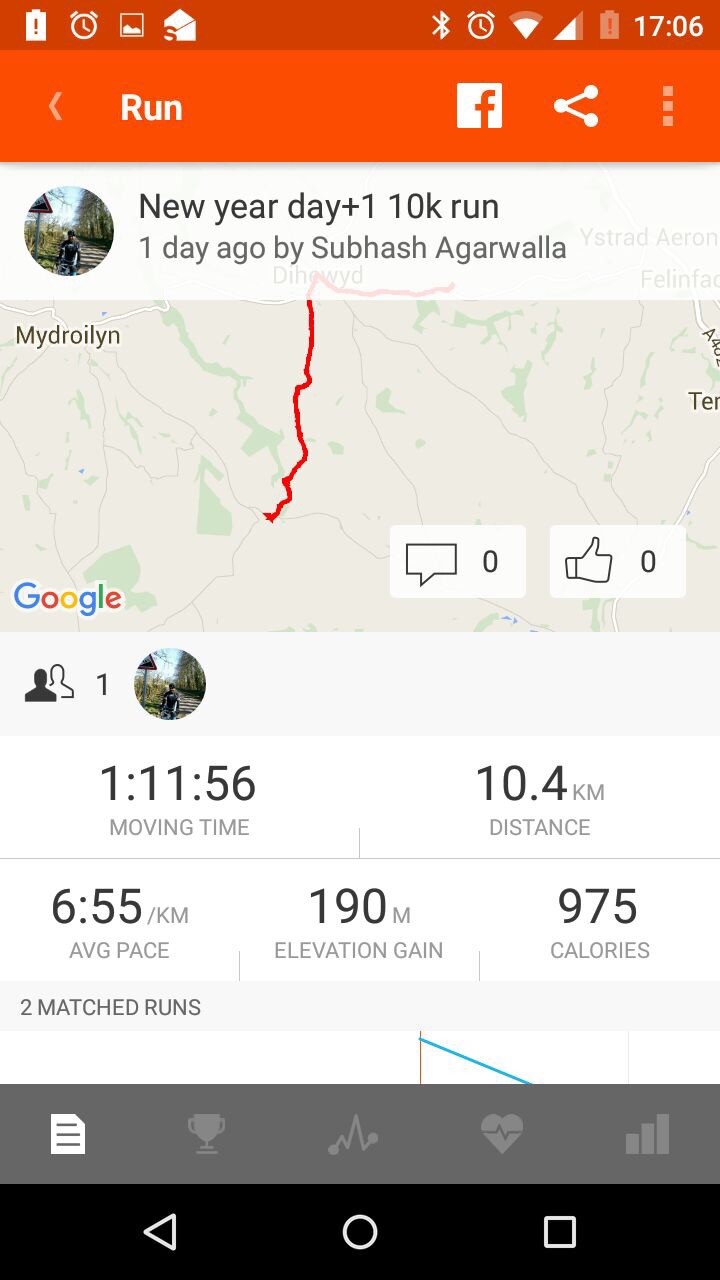Open the share options icon
The image size is (720, 1280).
pos(576,106)
